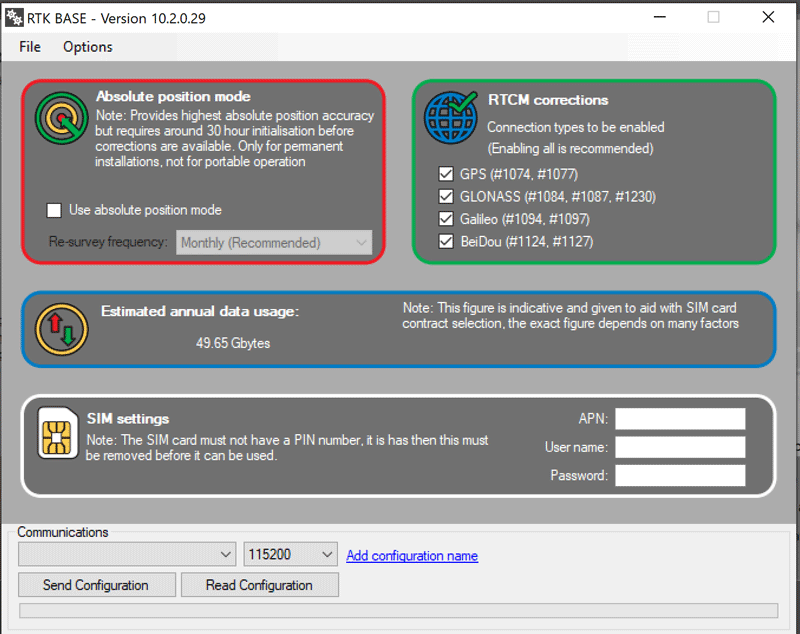Uncheck the BeiDou corrections checkbox
The image size is (800, 634).
[446, 241]
